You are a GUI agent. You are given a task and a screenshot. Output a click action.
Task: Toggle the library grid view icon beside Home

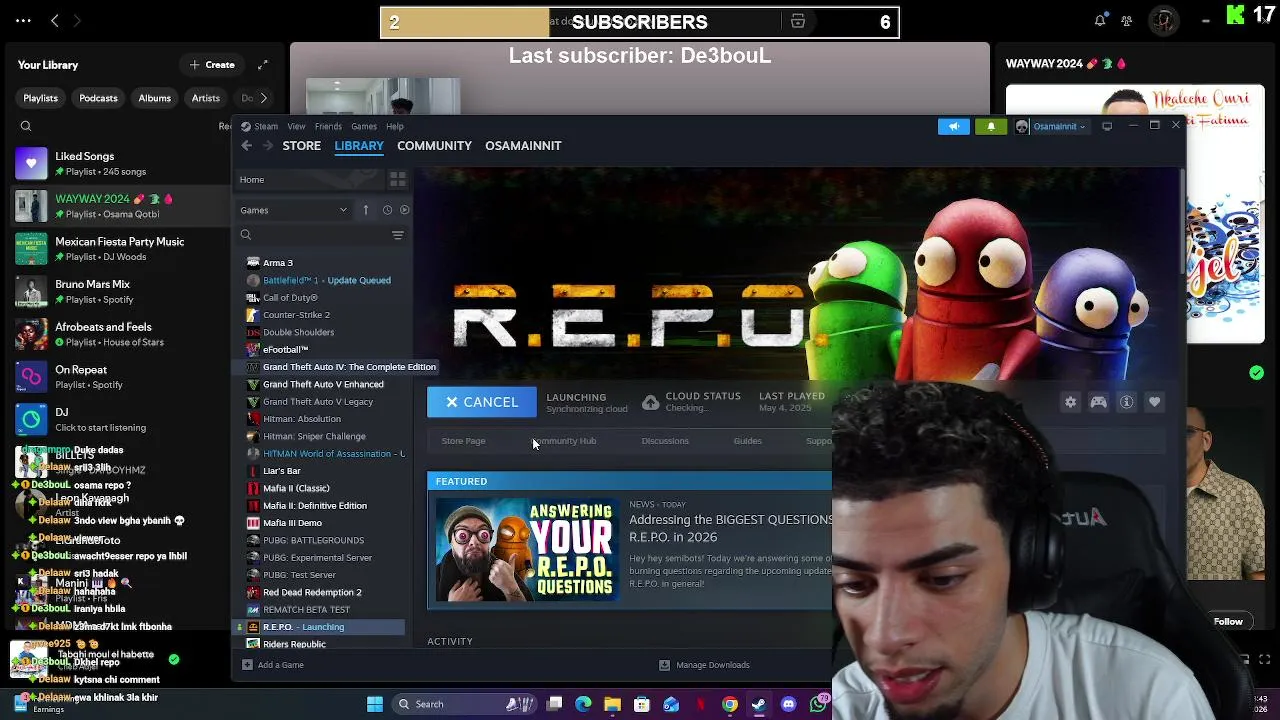click(x=398, y=180)
